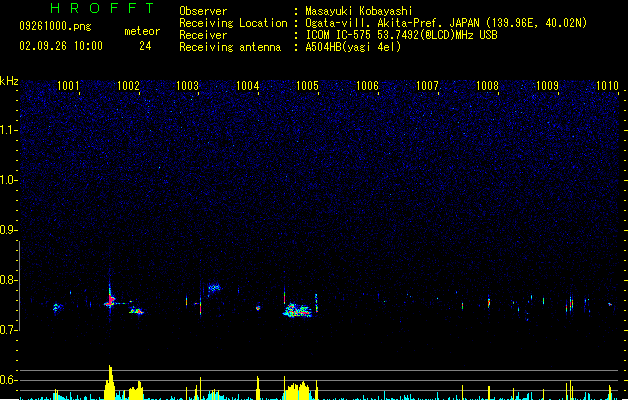The height and width of the screenshot is (400, 629).
Task: Click the A504HB(yagi 4el) antenna text
Action: coord(353,47)
